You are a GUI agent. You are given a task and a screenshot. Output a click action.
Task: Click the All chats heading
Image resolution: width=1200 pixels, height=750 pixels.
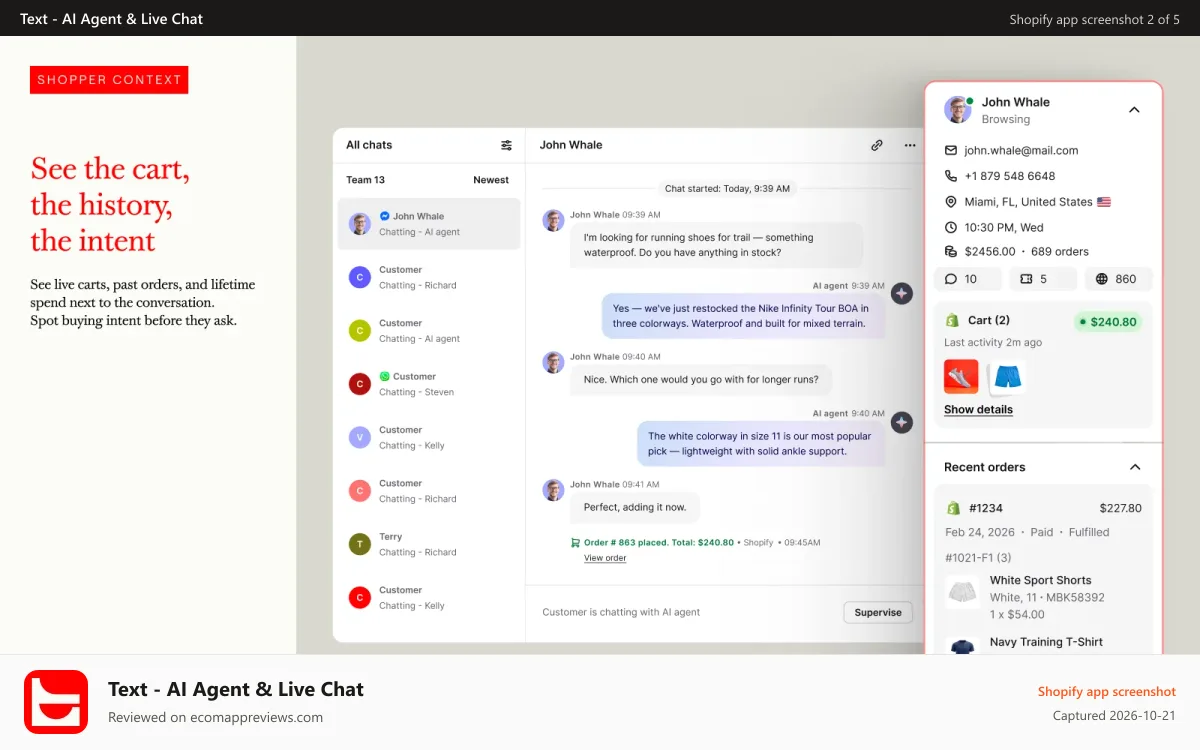[369, 145]
